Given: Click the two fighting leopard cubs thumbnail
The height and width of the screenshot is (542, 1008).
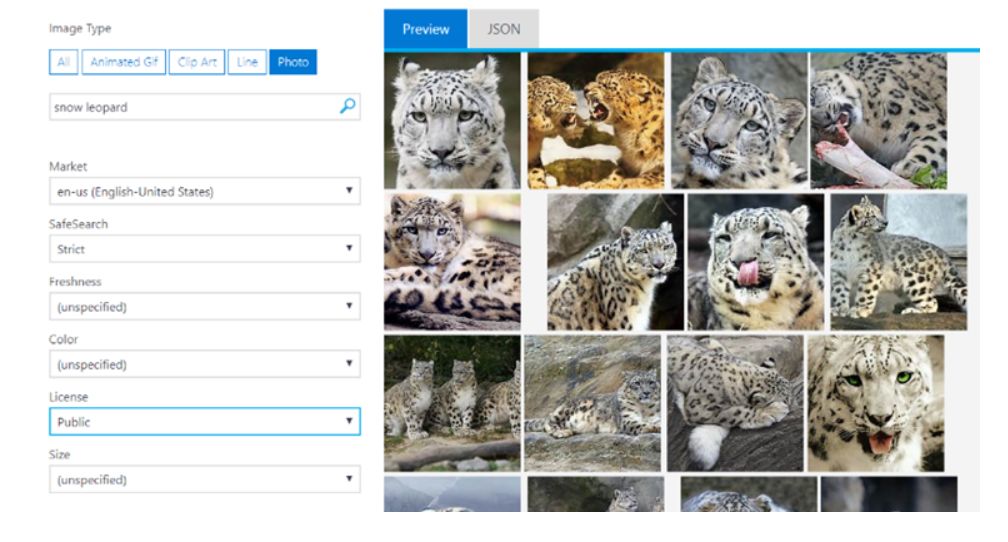Looking at the screenshot, I should [x=595, y=121].
